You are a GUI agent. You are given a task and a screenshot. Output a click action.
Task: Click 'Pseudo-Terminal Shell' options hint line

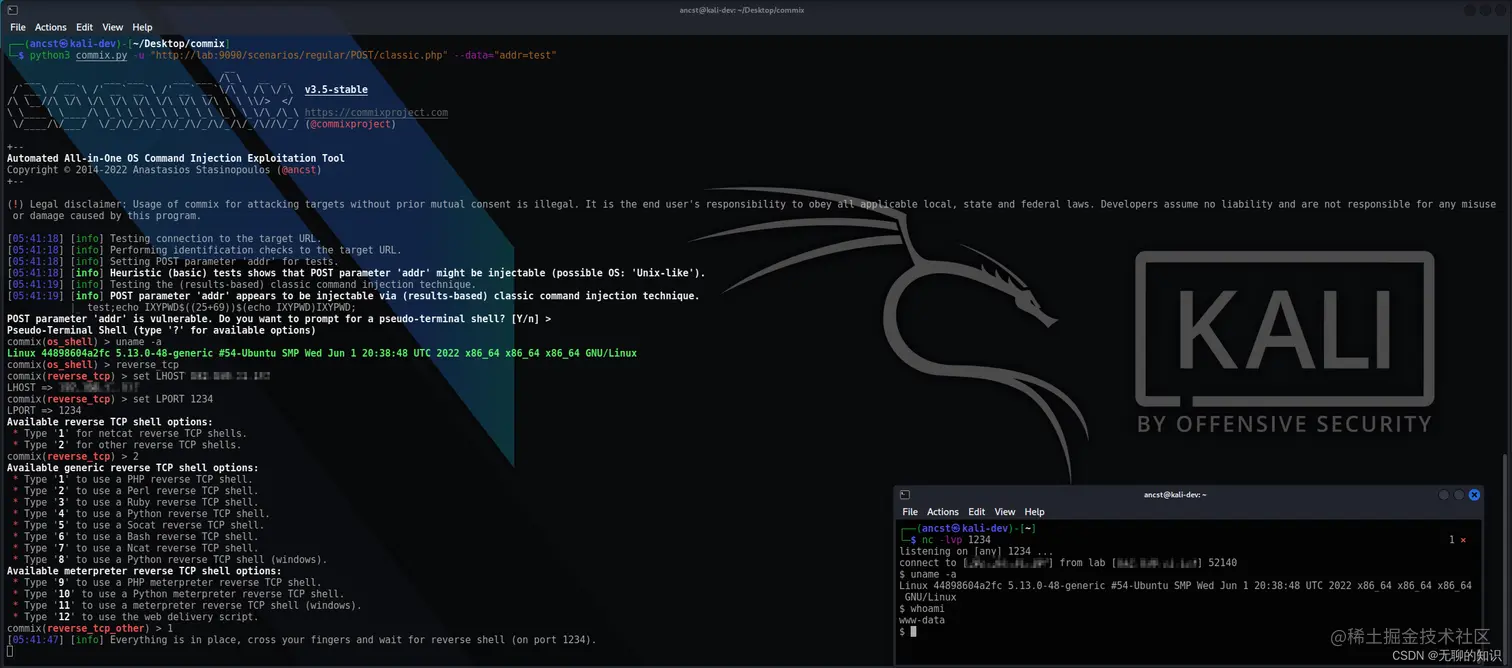coord(161,330)
